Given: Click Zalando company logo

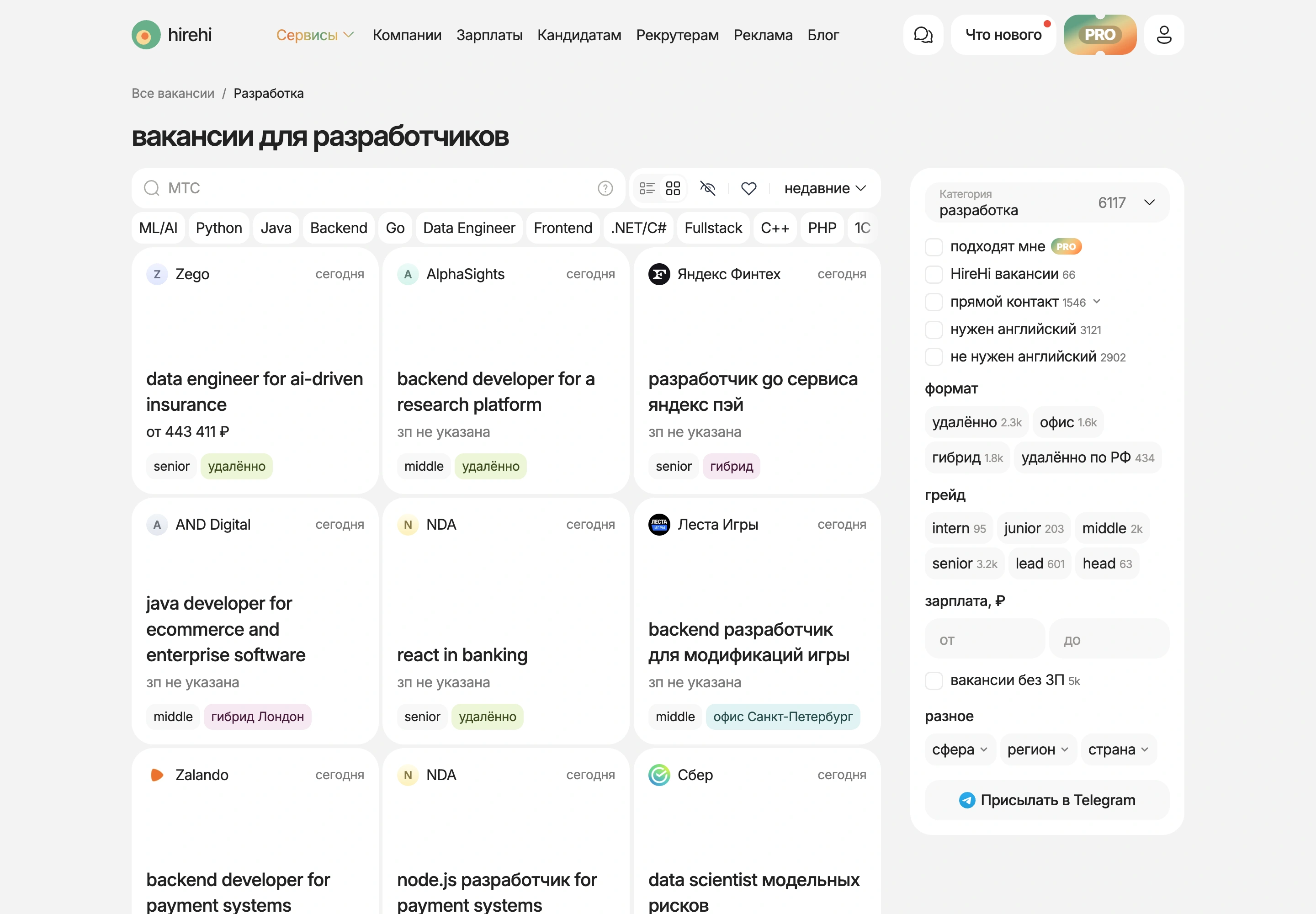Looking at the screenshot, I should pyautogui.click(x=157, y=775).
